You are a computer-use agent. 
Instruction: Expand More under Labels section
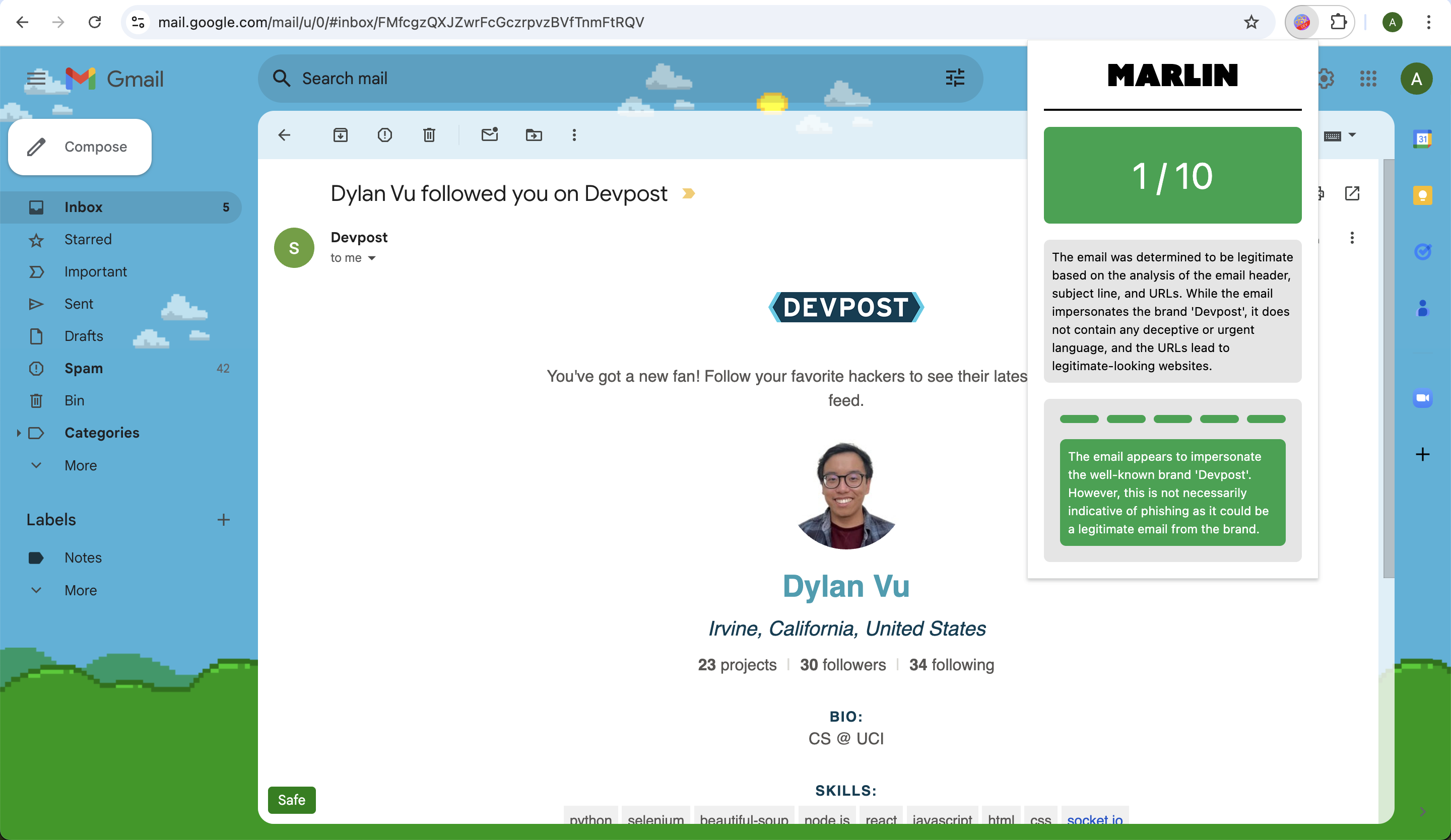pos(81,590)
